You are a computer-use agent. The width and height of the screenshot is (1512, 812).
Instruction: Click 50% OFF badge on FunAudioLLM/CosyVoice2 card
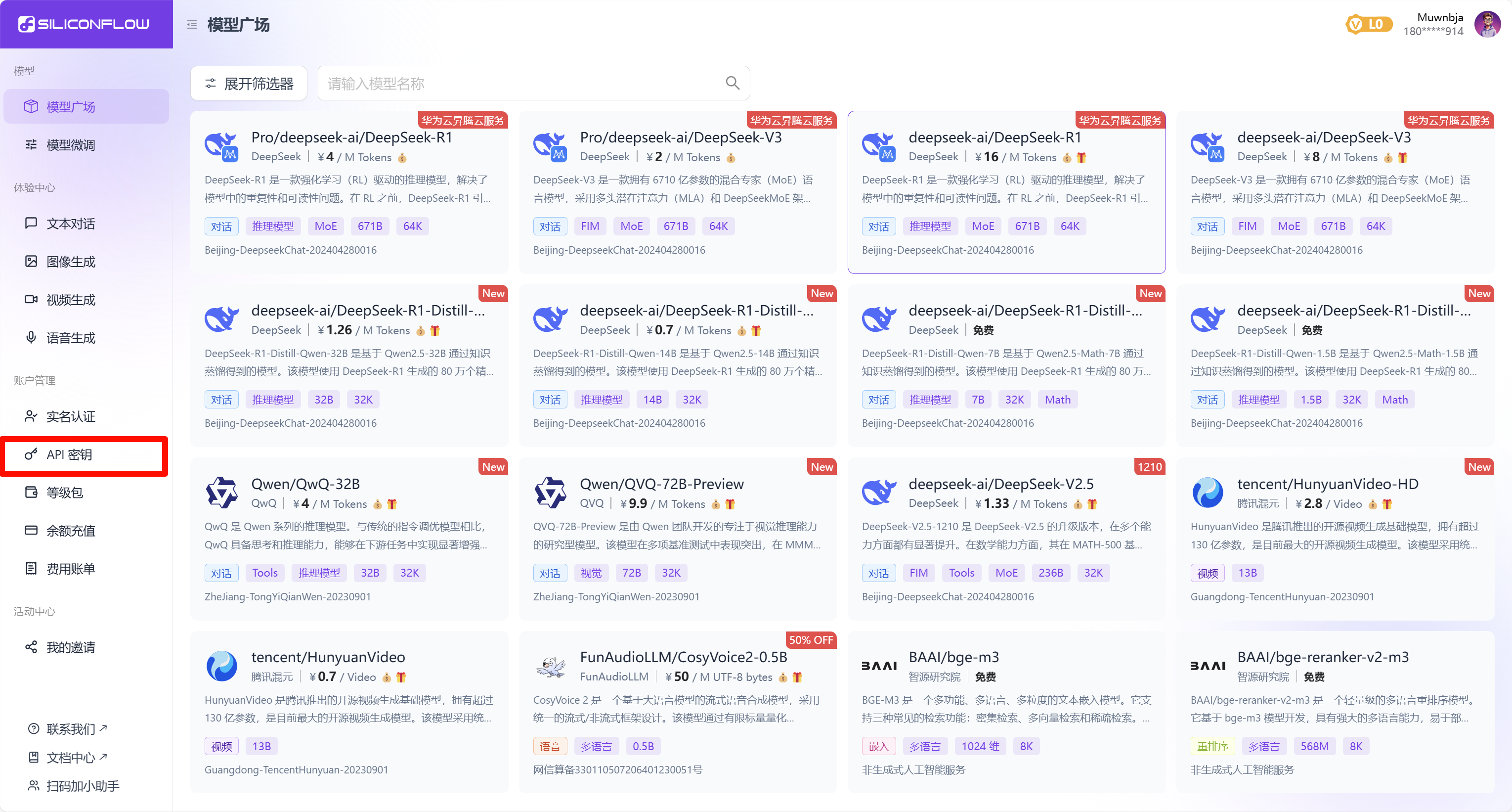click(x=811, y=639)
